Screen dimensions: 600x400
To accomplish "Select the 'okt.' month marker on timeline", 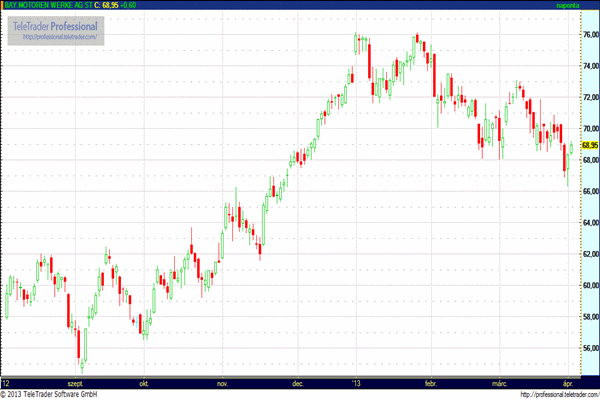I will [x=144, y=383].
